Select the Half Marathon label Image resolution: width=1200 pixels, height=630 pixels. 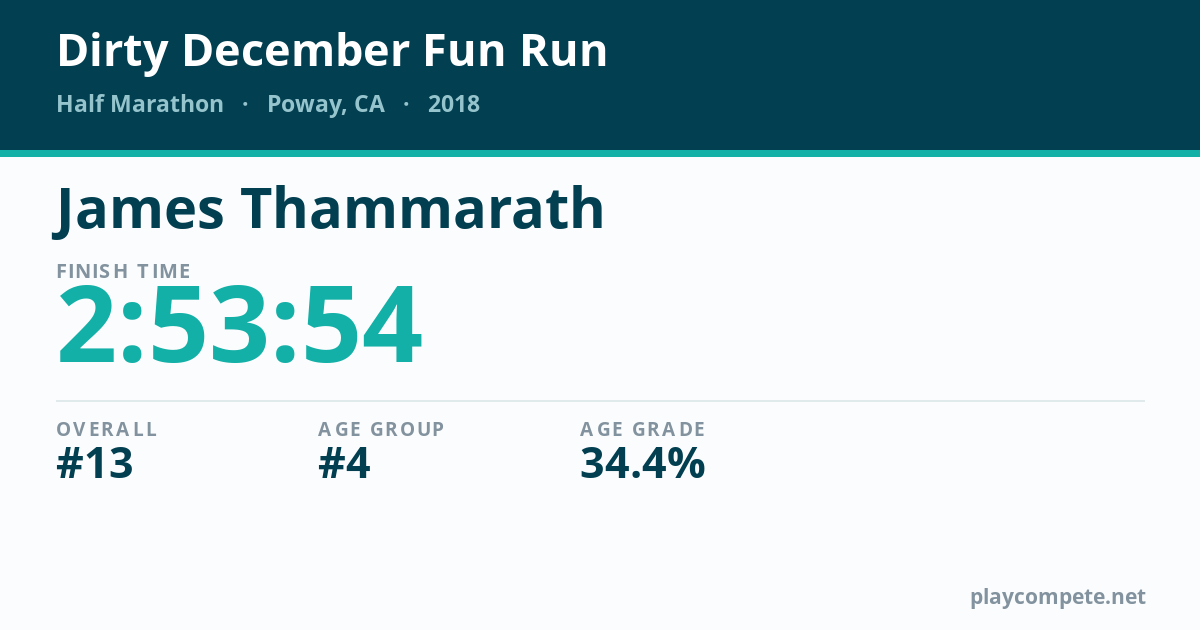coord(140,104)
